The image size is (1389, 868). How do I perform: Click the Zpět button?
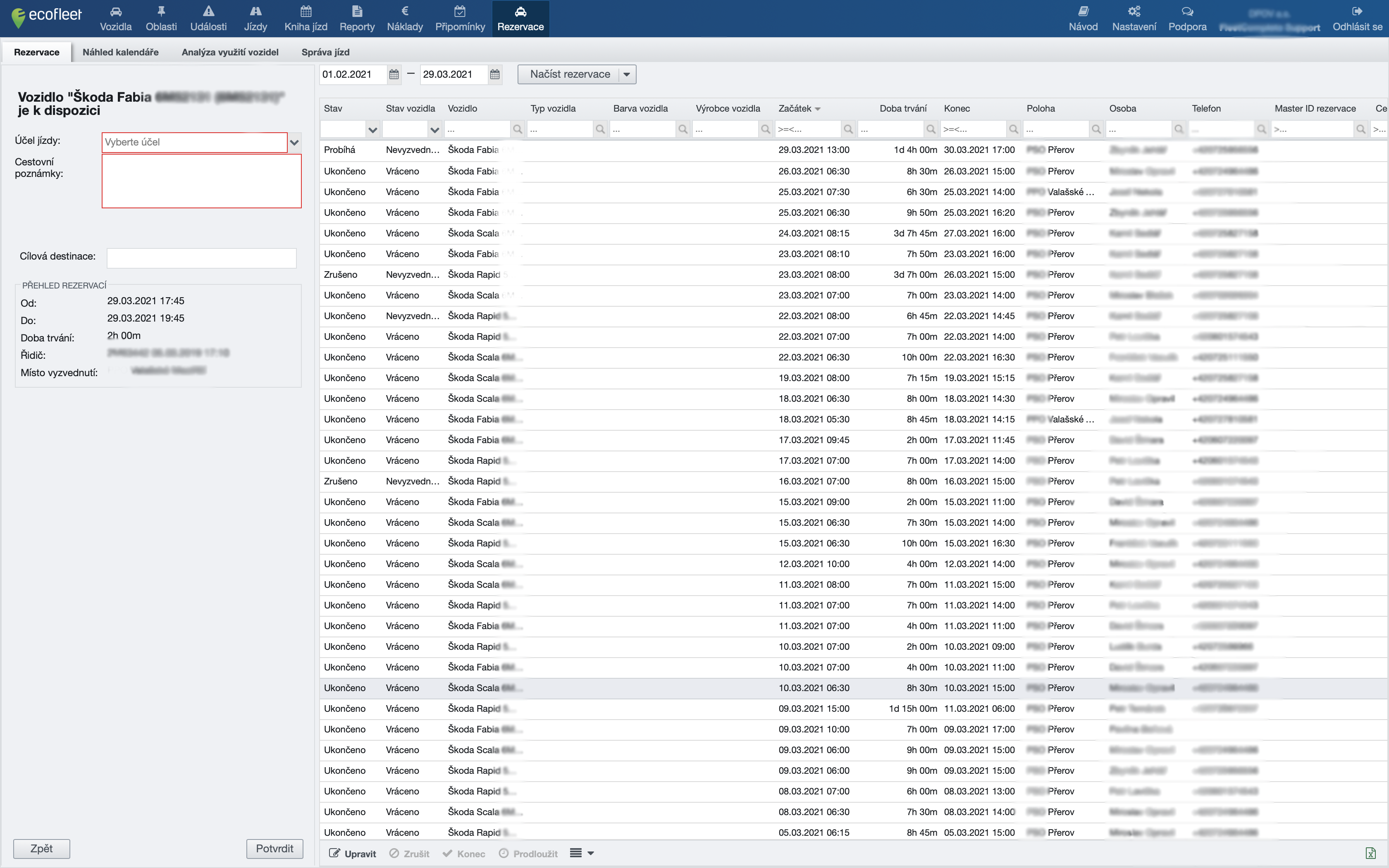(x=41, y=849)
